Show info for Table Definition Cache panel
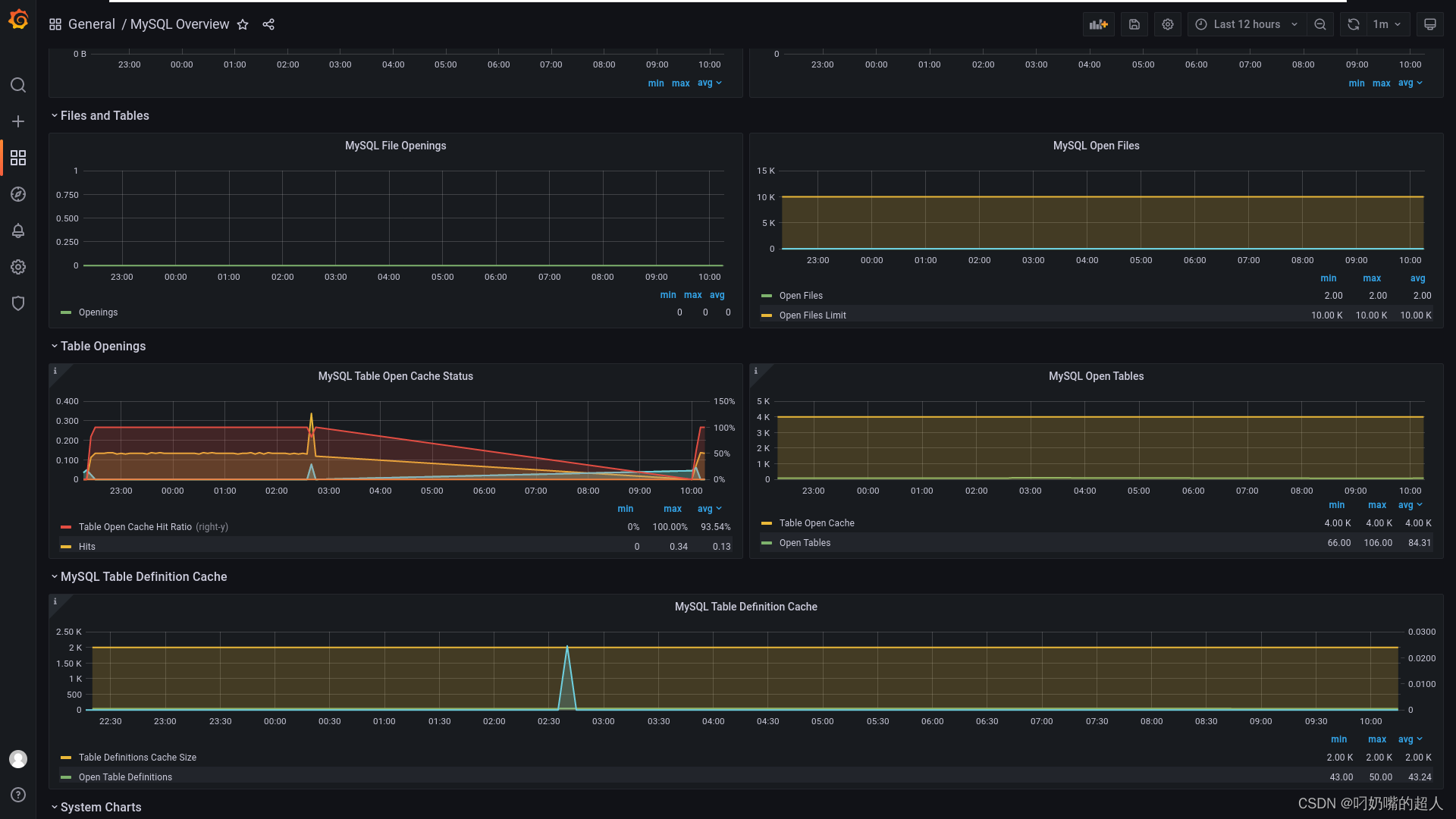This screenshot has height=819, width=1456. (x=55, y=601)
